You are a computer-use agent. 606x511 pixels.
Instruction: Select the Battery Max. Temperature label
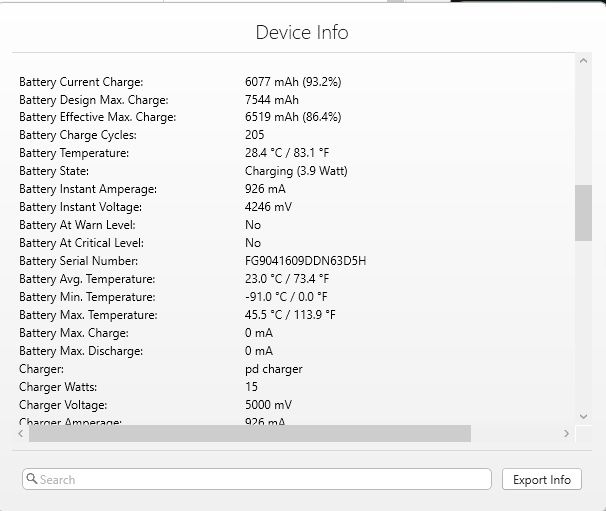[88, 315]
